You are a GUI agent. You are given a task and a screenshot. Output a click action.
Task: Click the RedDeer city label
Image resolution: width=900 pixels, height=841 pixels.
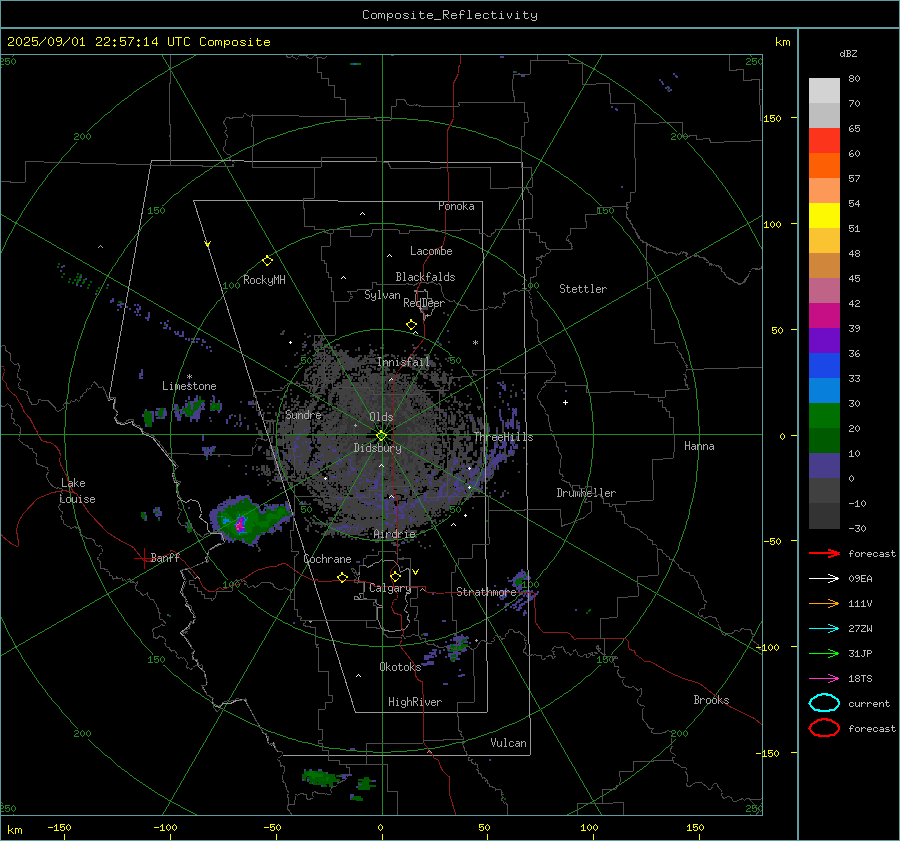coord(424,303)
